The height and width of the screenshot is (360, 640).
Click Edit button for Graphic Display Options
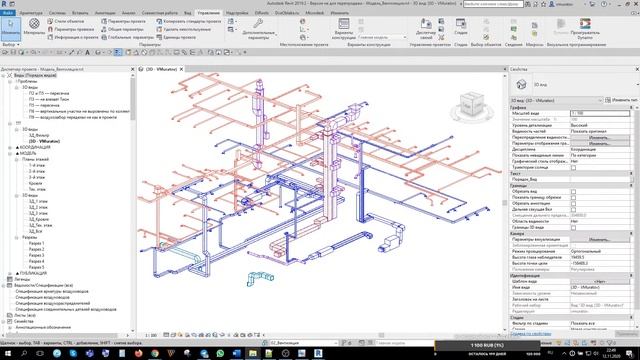pyautogui.click(x=599, y=144)
